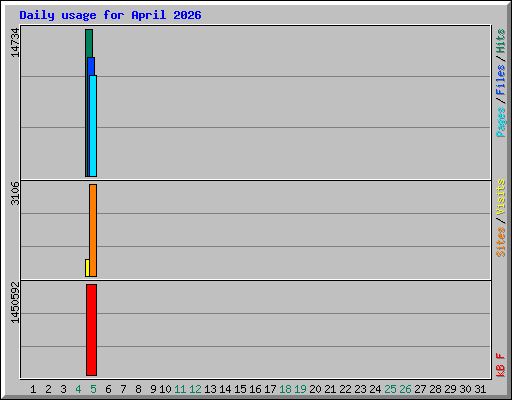The image size is (512, 400).
Task: Select green day 18 label
Action: (x=285, y=389)
